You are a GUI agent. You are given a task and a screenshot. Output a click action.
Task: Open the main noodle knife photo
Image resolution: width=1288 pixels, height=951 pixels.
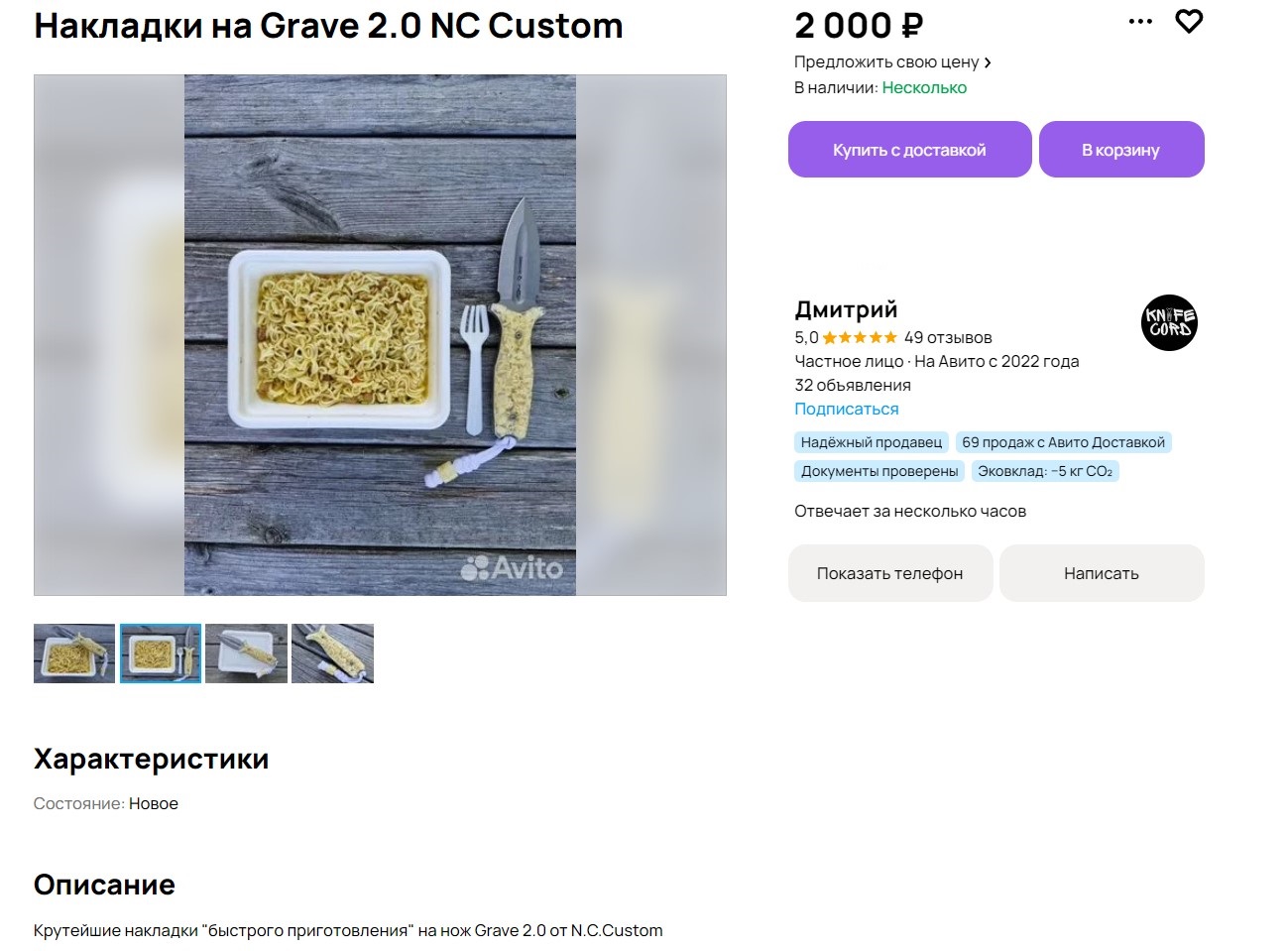pos(380,335)
